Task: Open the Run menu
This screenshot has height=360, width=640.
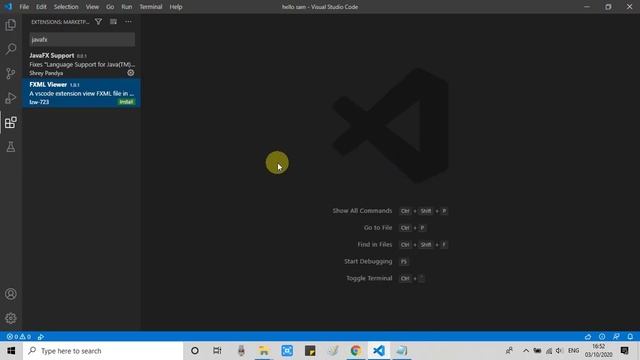Action: [127, 7]
